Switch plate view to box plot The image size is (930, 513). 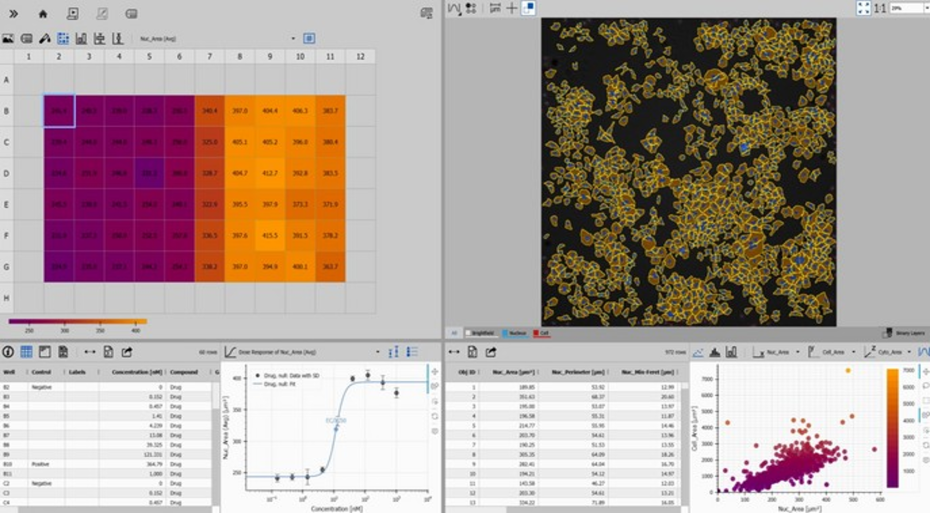point(100,39)
